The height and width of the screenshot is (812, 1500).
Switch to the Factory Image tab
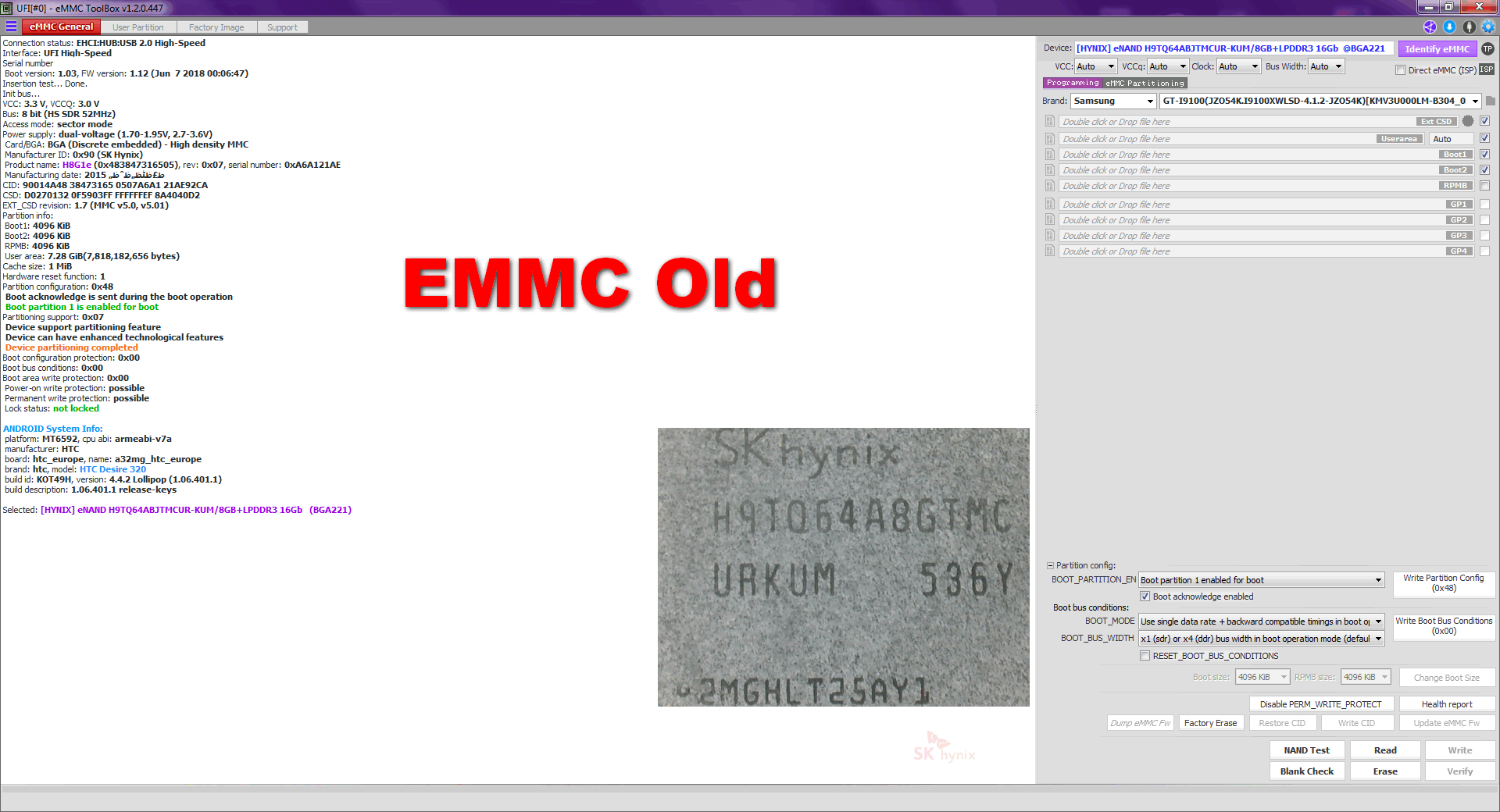pos(216,27)
